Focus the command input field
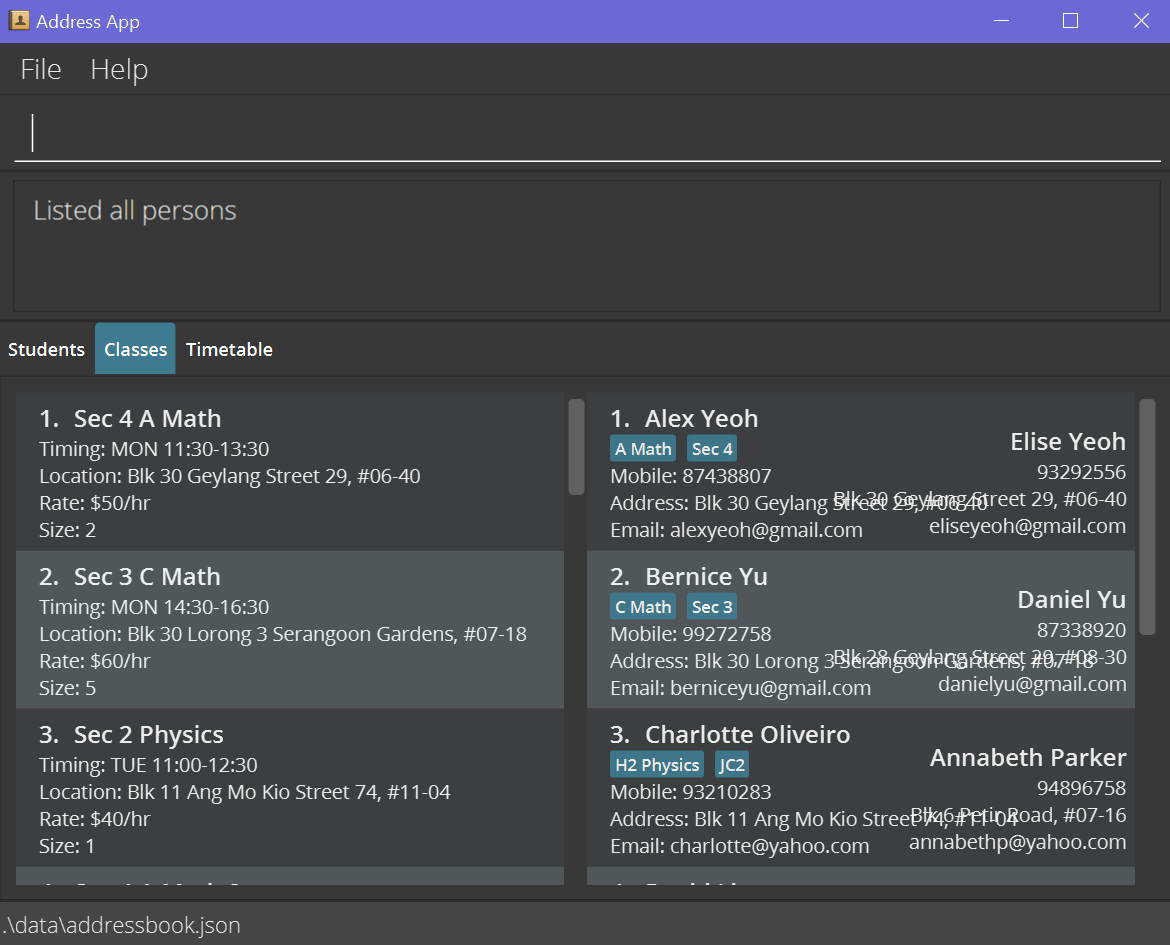Screen dimensions: 1170x945 (587, 134)
